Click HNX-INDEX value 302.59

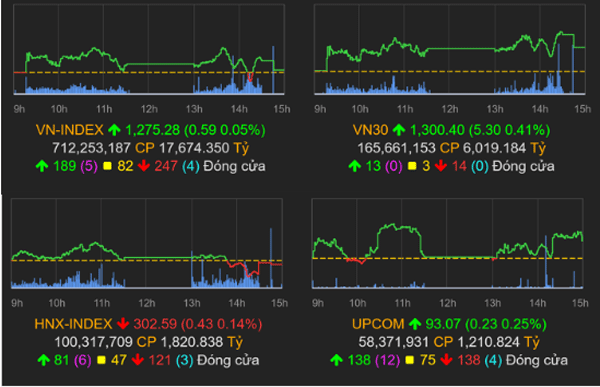tap(155, 324)
